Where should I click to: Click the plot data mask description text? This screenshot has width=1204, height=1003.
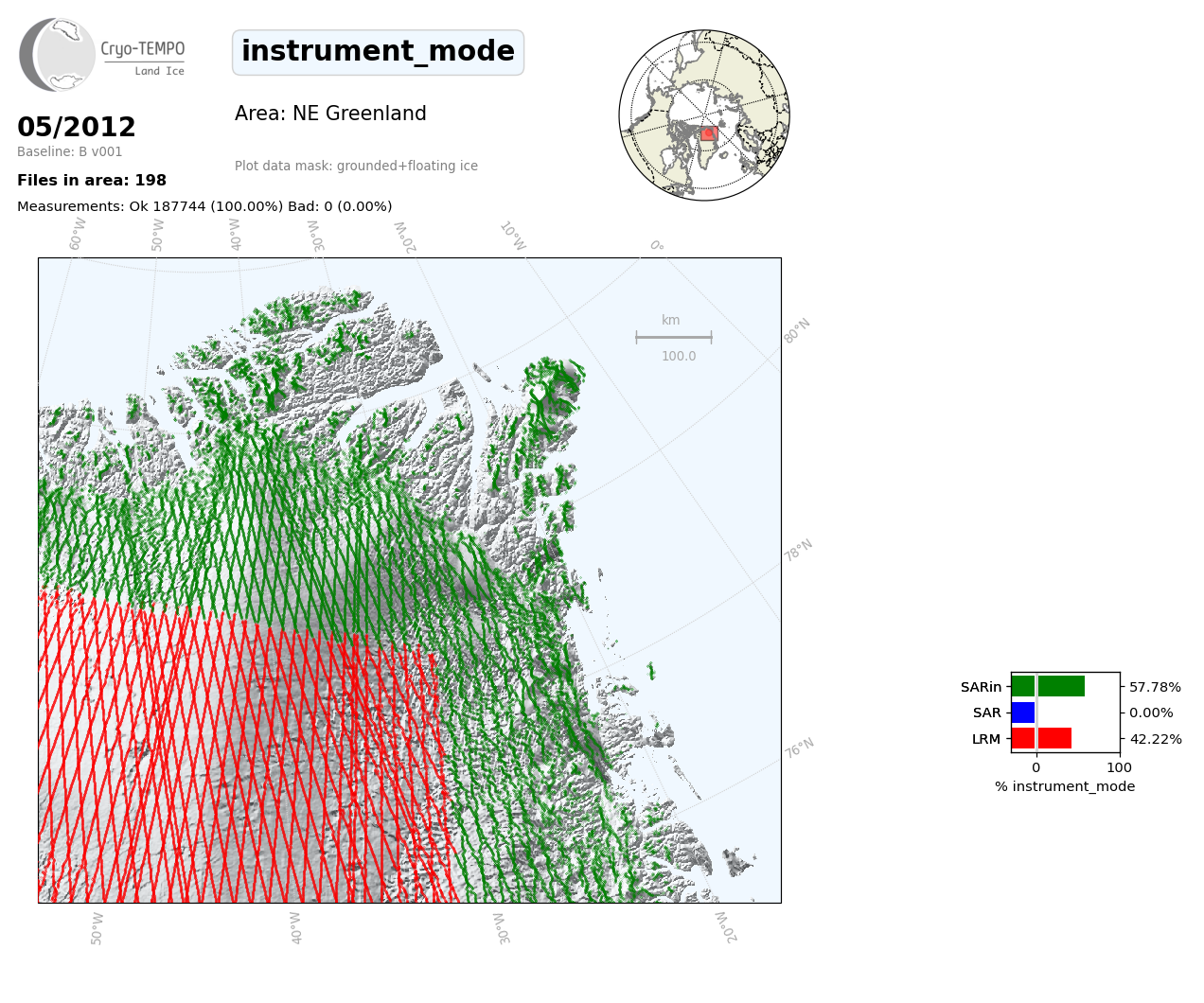tap(356, 166)
